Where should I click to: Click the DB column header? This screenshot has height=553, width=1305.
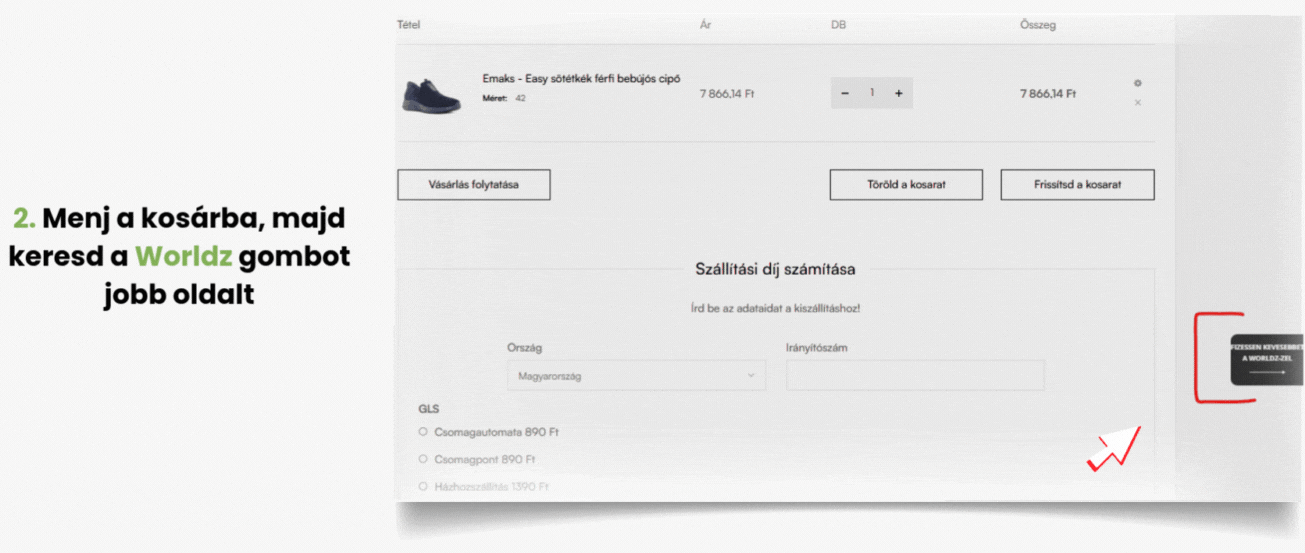(x=838, y=25)
